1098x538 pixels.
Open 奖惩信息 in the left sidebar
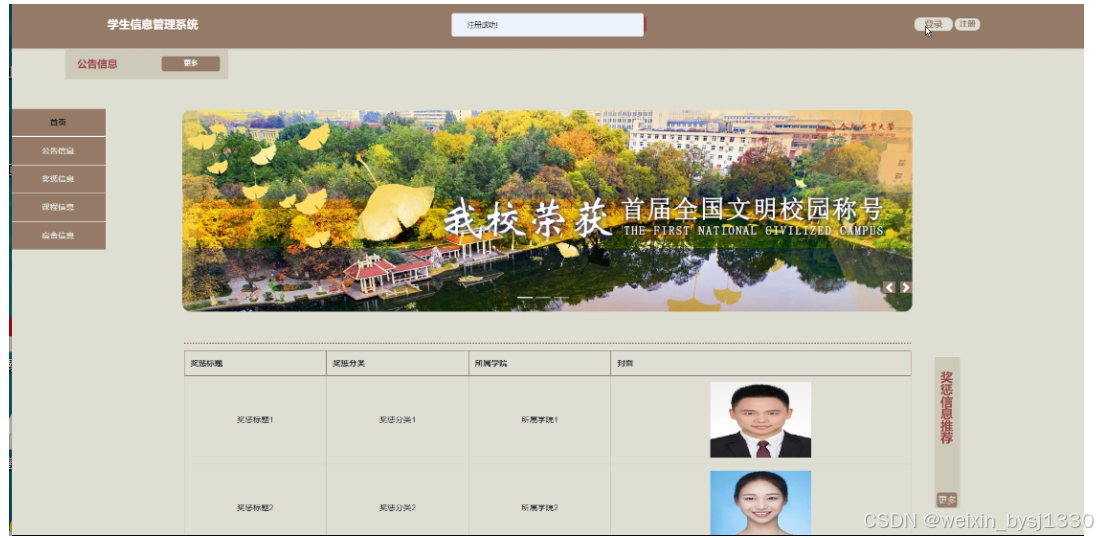coord(59,179)
